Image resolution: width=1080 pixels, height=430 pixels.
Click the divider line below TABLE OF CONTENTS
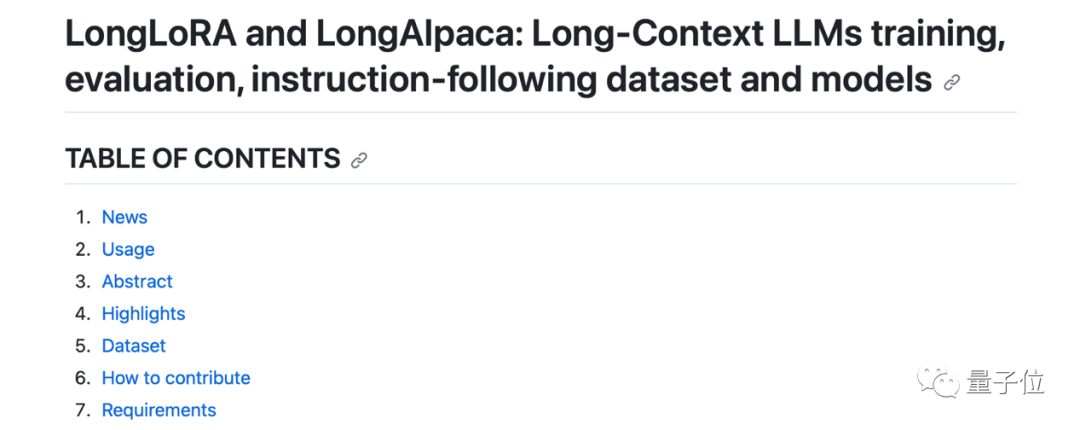tap(540, 183)
